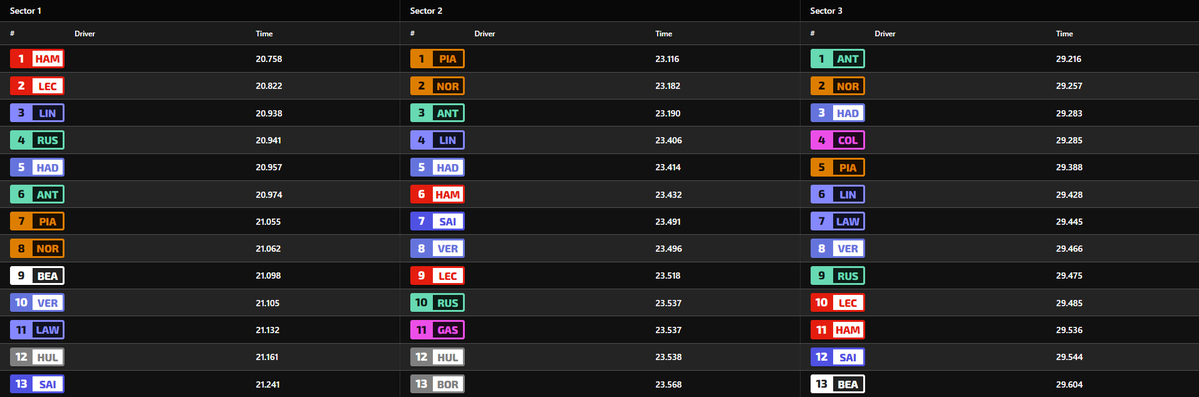1199x397 pixels.
Task: Click the 21.105 time for VER
Action: click(268, 303)
